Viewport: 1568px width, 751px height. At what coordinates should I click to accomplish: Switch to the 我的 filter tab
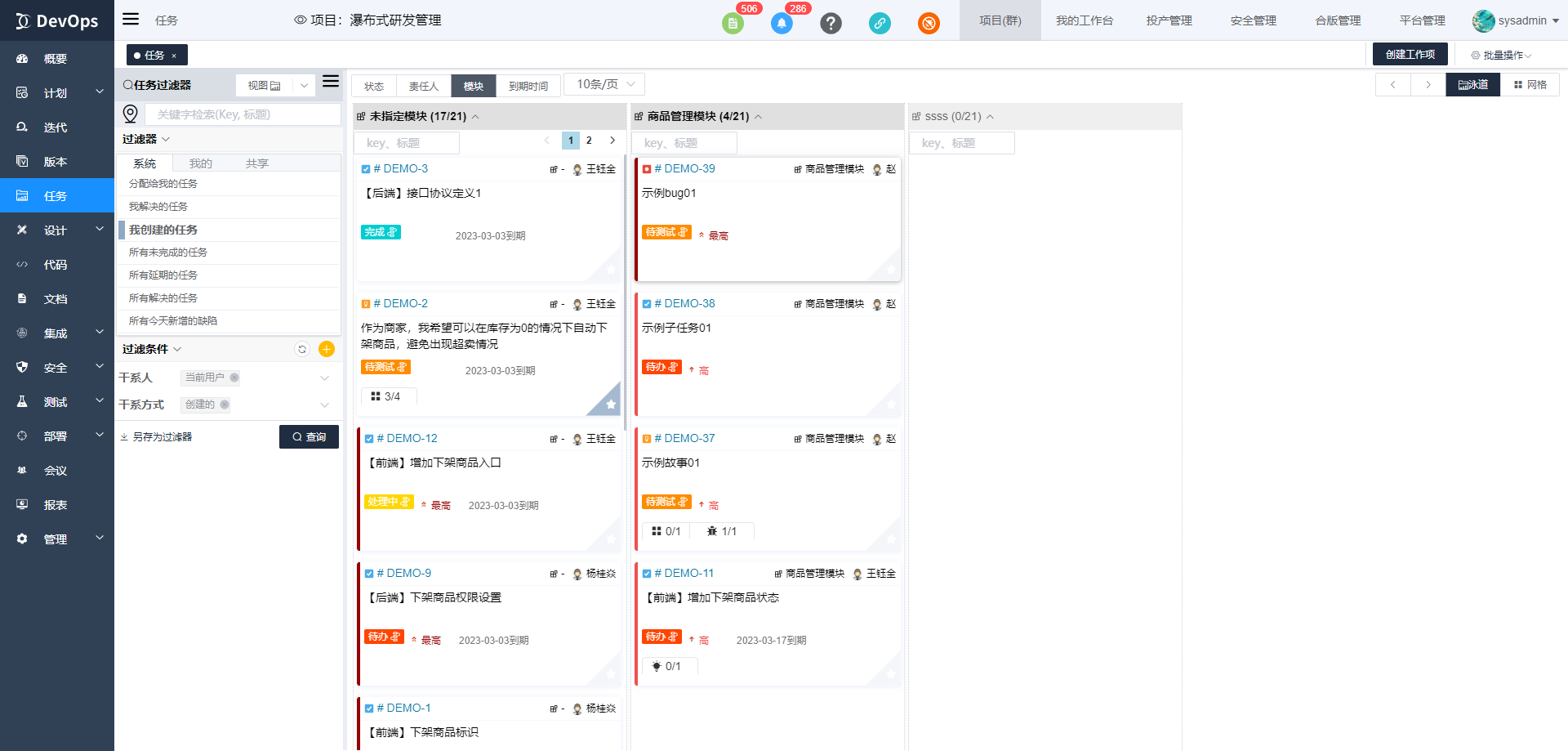point(201,163)
